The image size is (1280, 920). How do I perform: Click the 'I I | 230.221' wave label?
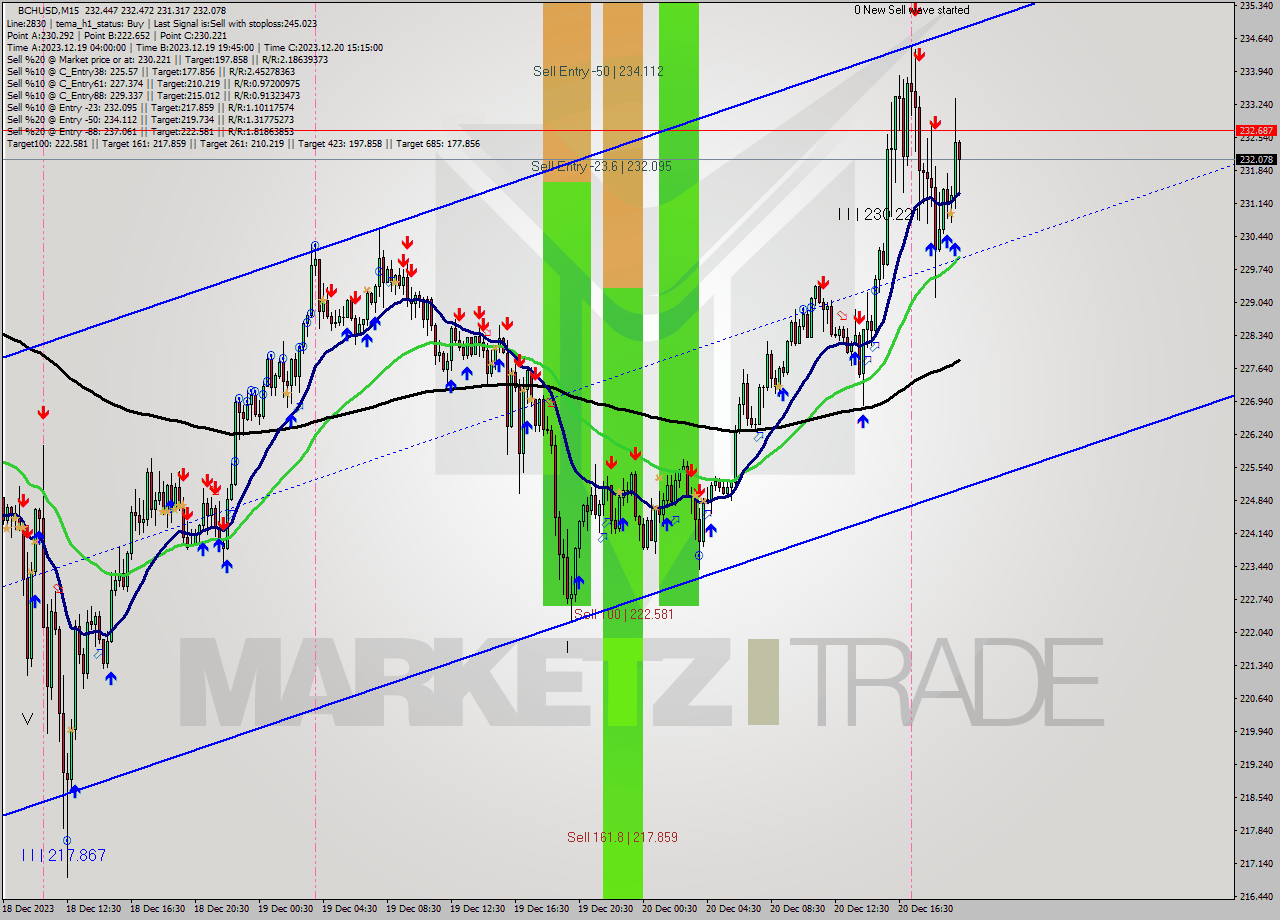[878, 214]
